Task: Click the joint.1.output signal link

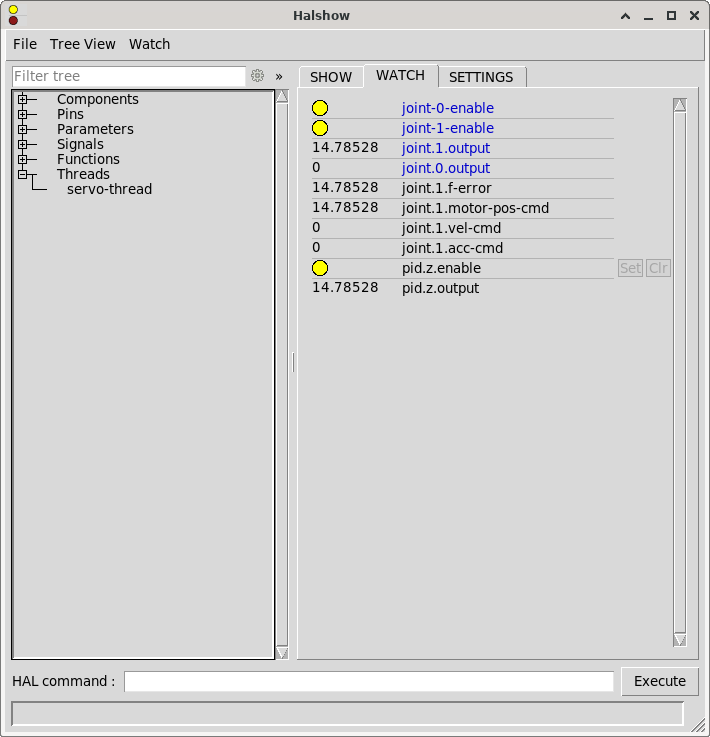Action: (x=446, y=148)
